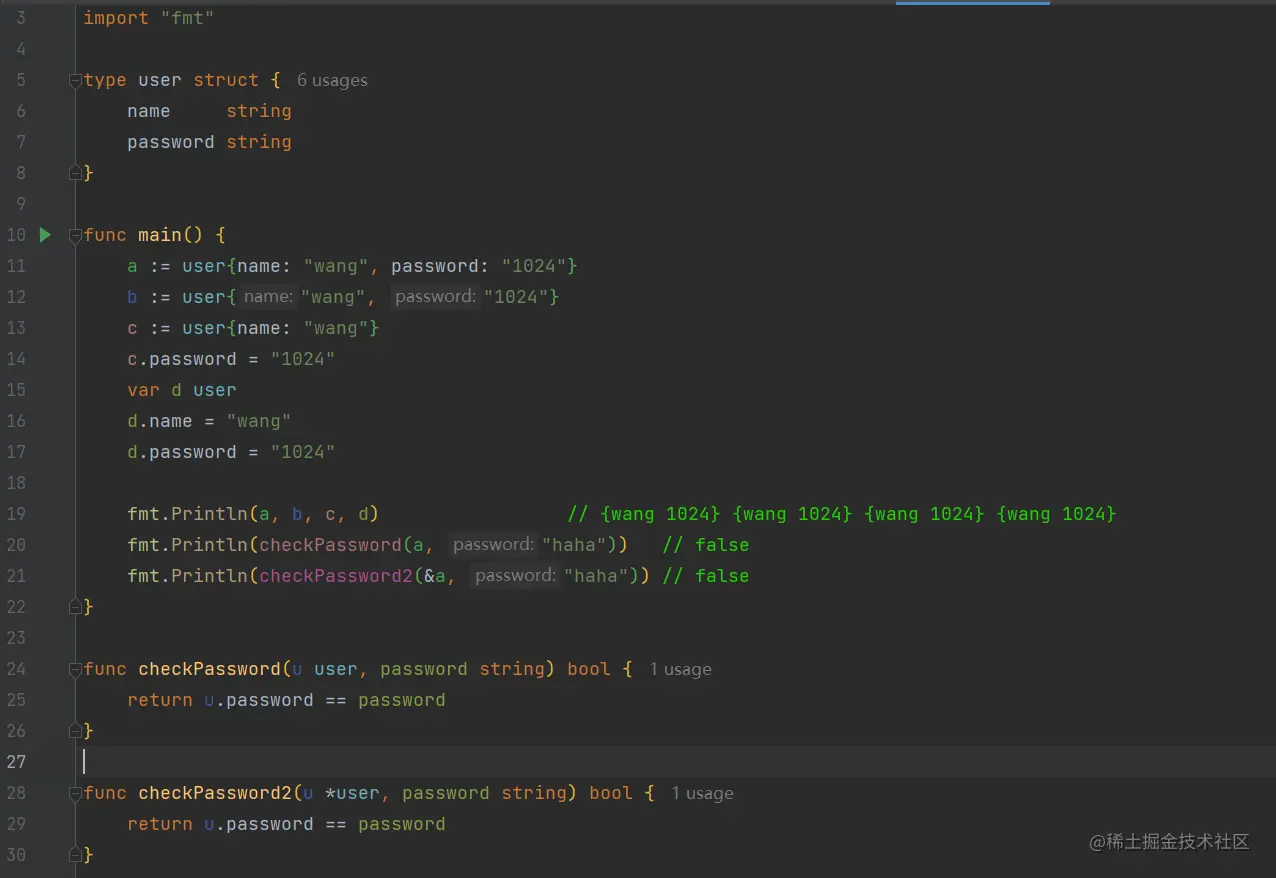Click checkPassword2 function name on line 28
This screenshot has height=878, width=1276.
pyautogui.click(x=215, y=793)
